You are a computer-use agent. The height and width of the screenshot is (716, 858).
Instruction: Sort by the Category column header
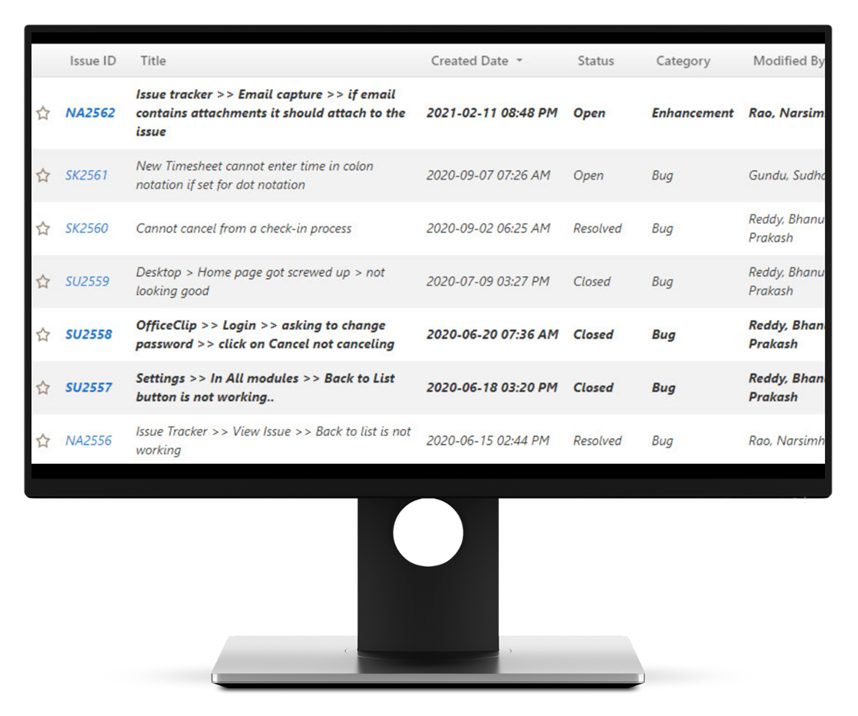[x=682, y=61]
